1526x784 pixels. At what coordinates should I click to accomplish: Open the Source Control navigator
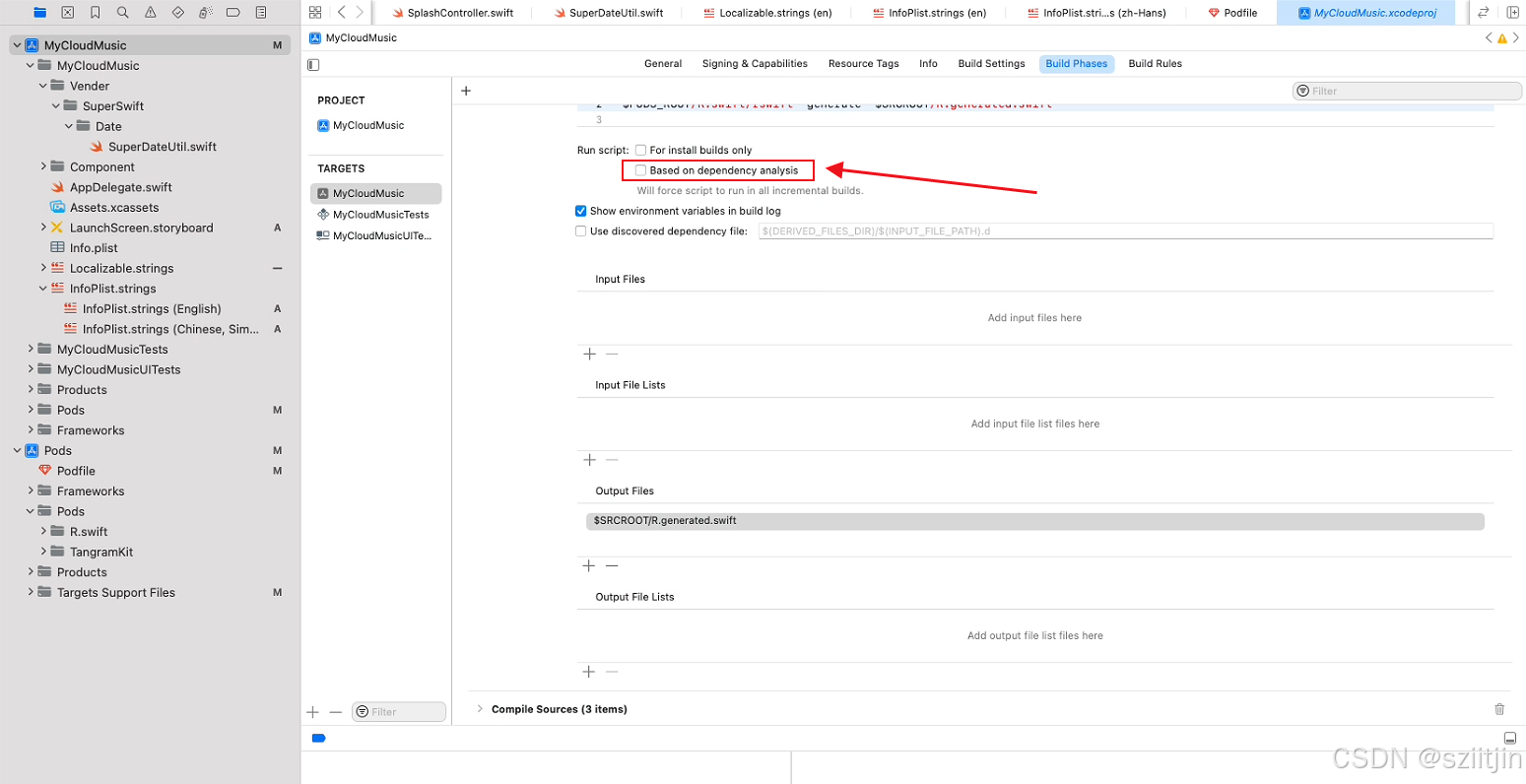[x=67, y=13]
